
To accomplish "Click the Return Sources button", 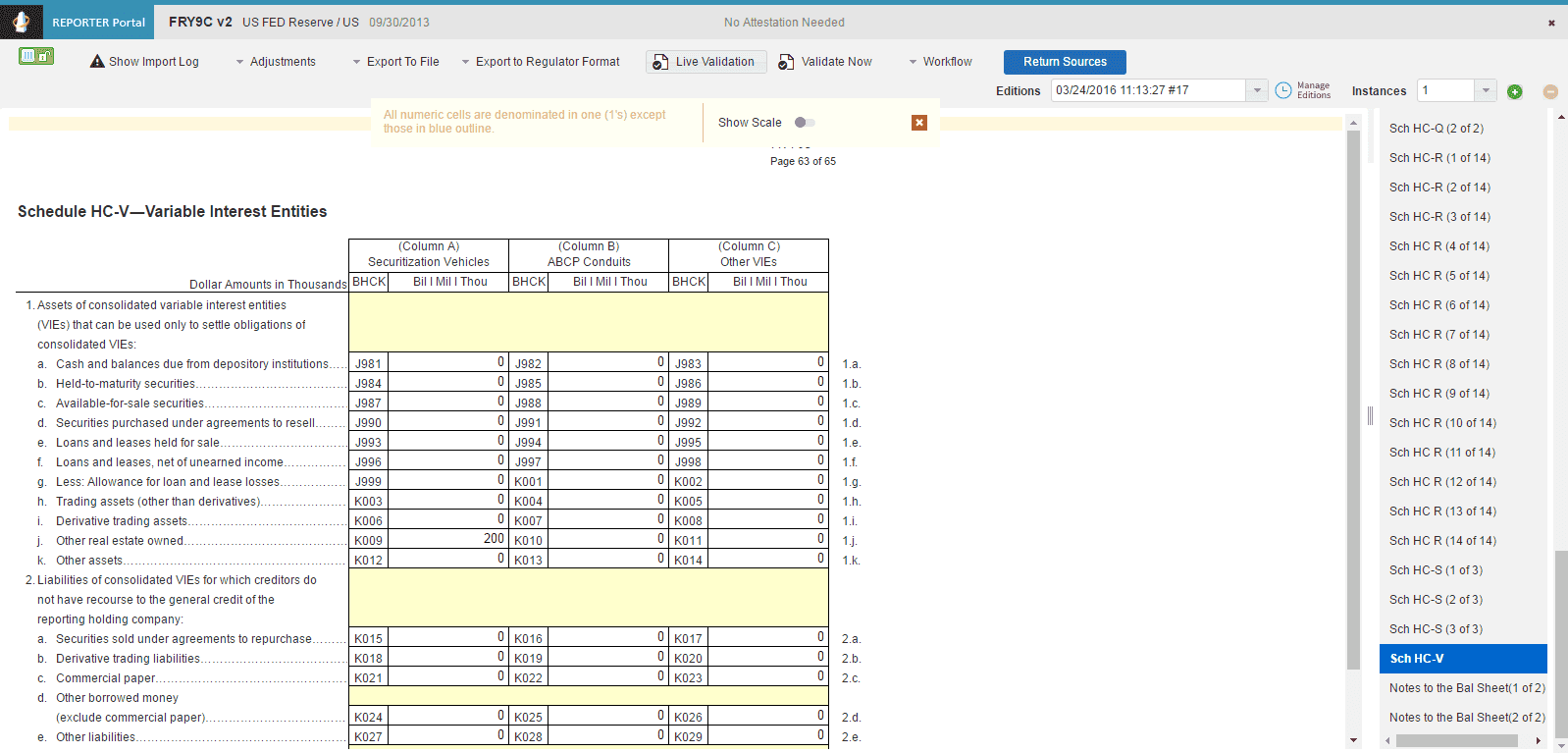I will click(1065, 62).
